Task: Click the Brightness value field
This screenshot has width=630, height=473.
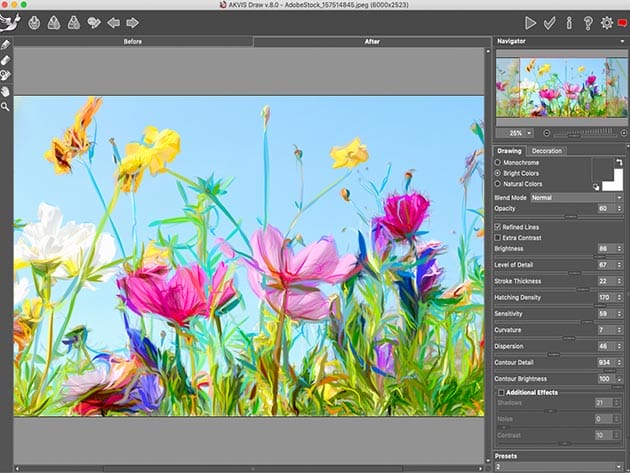Action: pos(603,248)
